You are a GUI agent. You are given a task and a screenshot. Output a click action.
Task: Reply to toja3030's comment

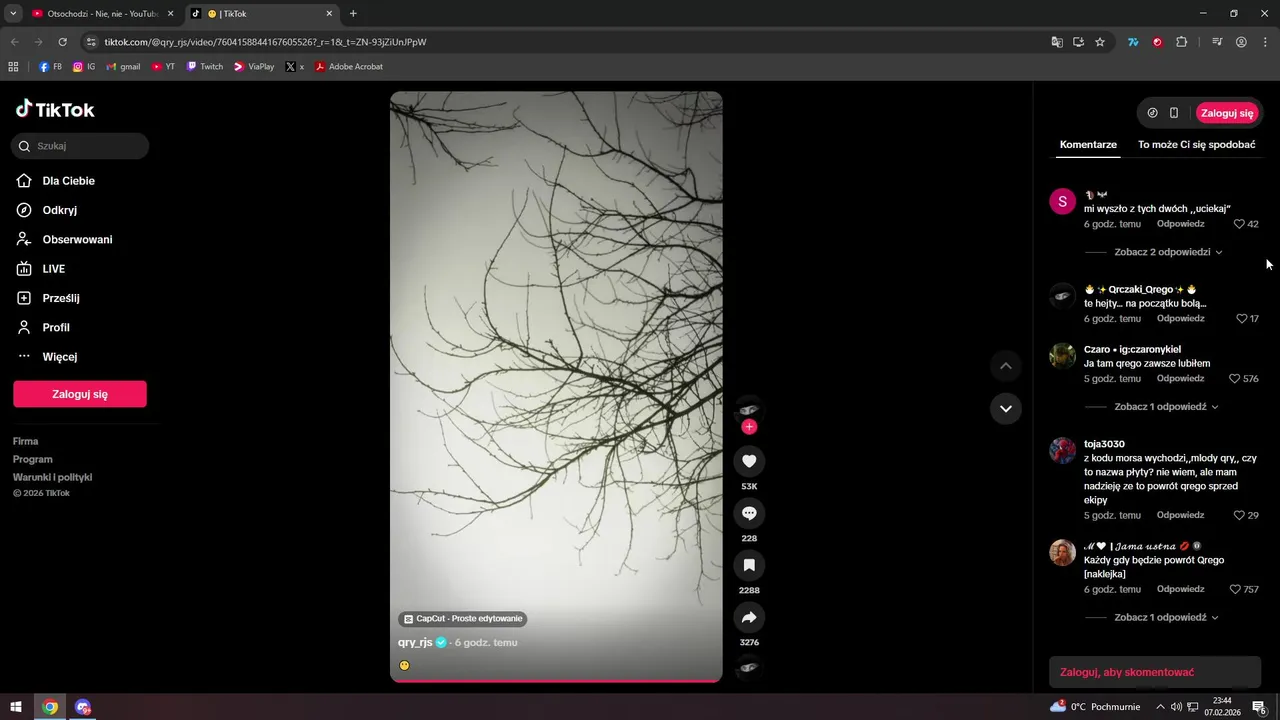point(1181,515)
